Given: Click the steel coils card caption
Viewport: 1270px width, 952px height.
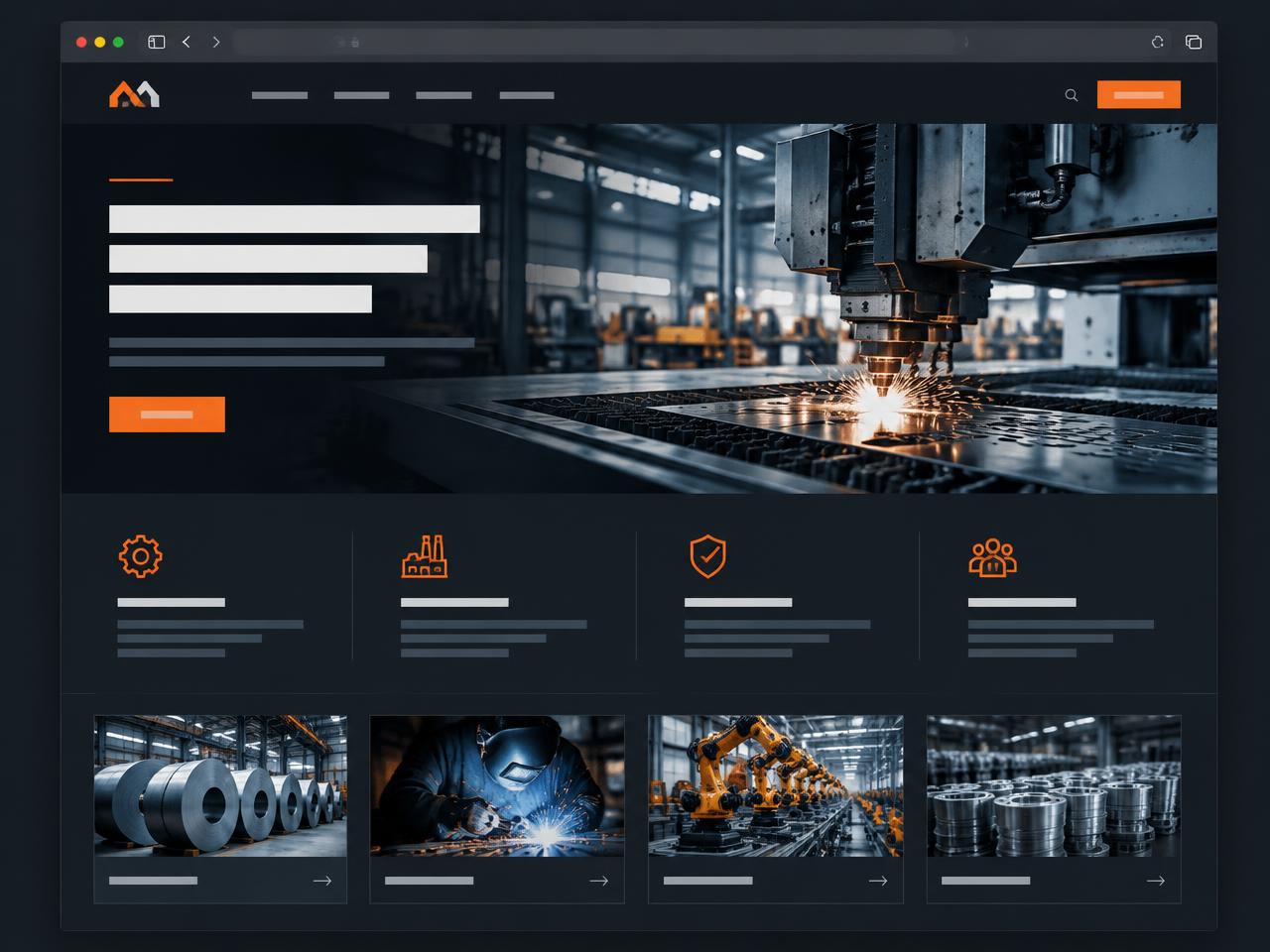Looking at the screenshot, I should tap(153, 881).
